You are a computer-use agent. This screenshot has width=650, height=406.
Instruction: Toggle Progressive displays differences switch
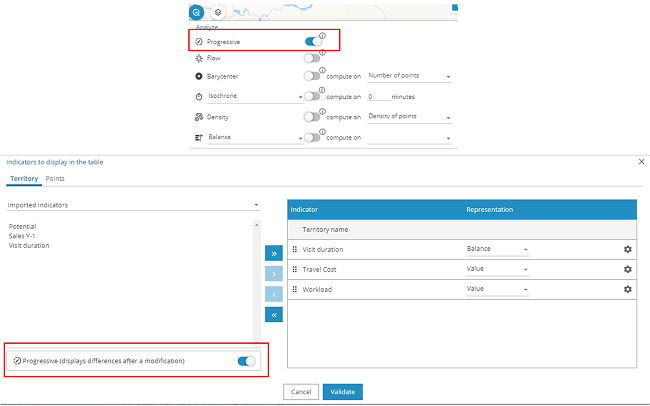246,360
